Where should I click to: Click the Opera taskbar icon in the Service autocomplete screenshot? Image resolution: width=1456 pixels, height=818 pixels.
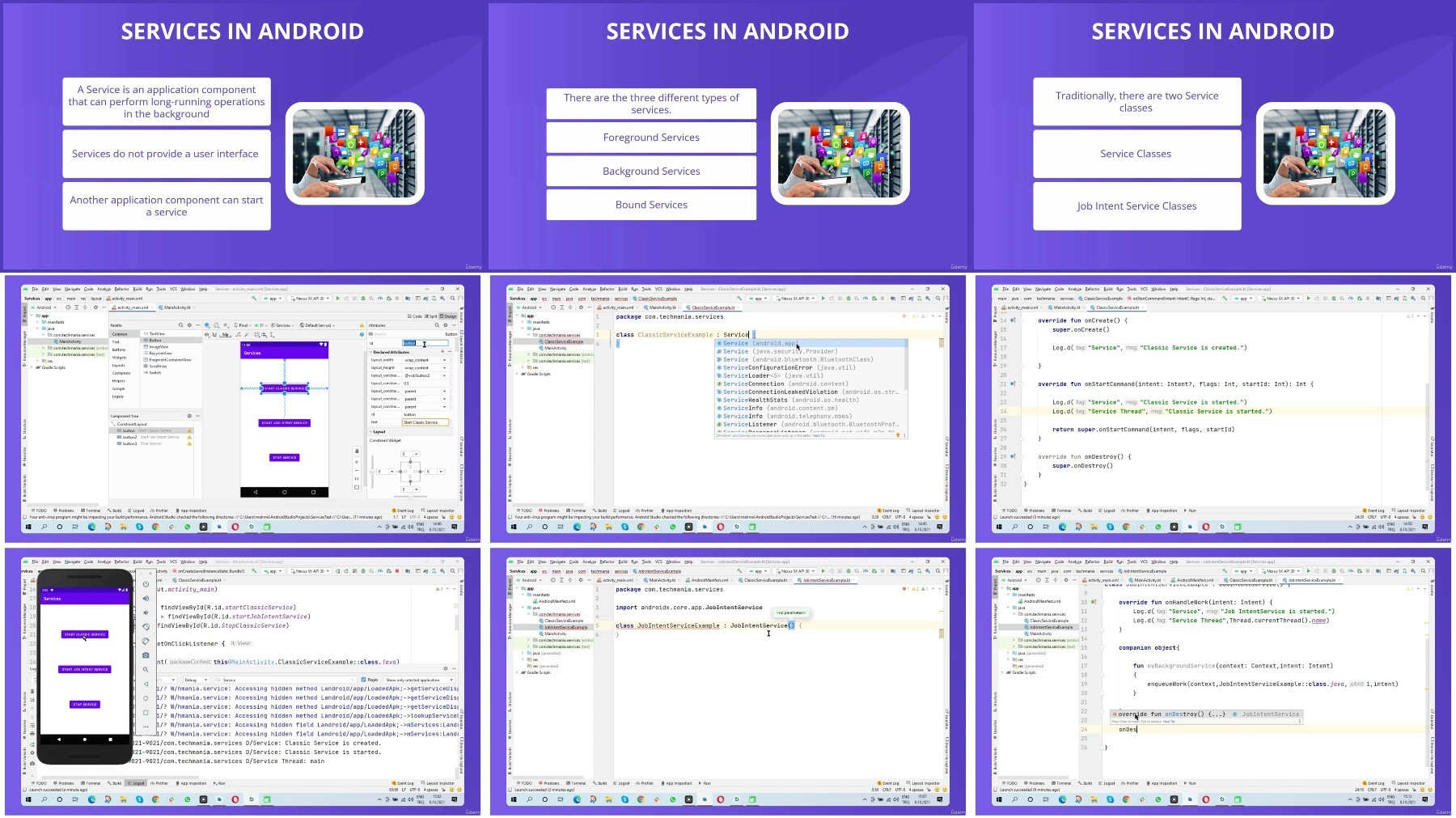(720, 527)
